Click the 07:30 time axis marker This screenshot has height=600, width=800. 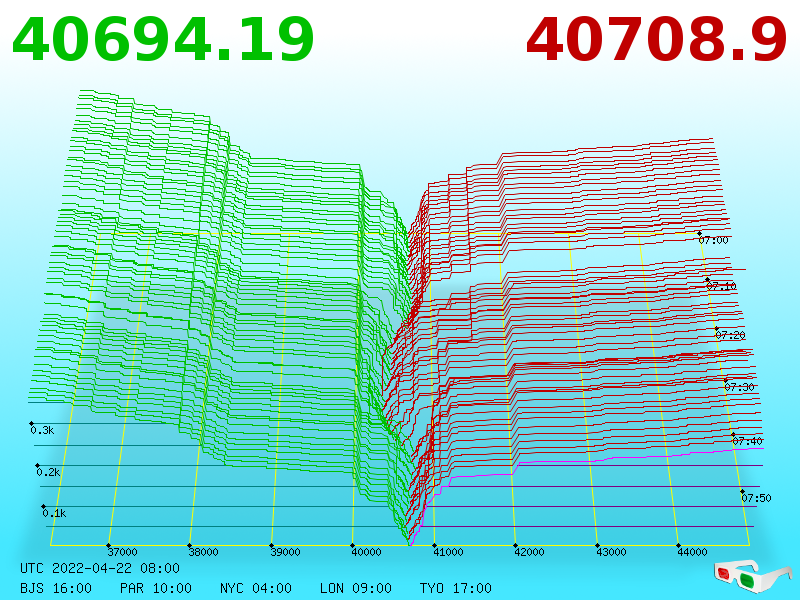tap(739, 387)
